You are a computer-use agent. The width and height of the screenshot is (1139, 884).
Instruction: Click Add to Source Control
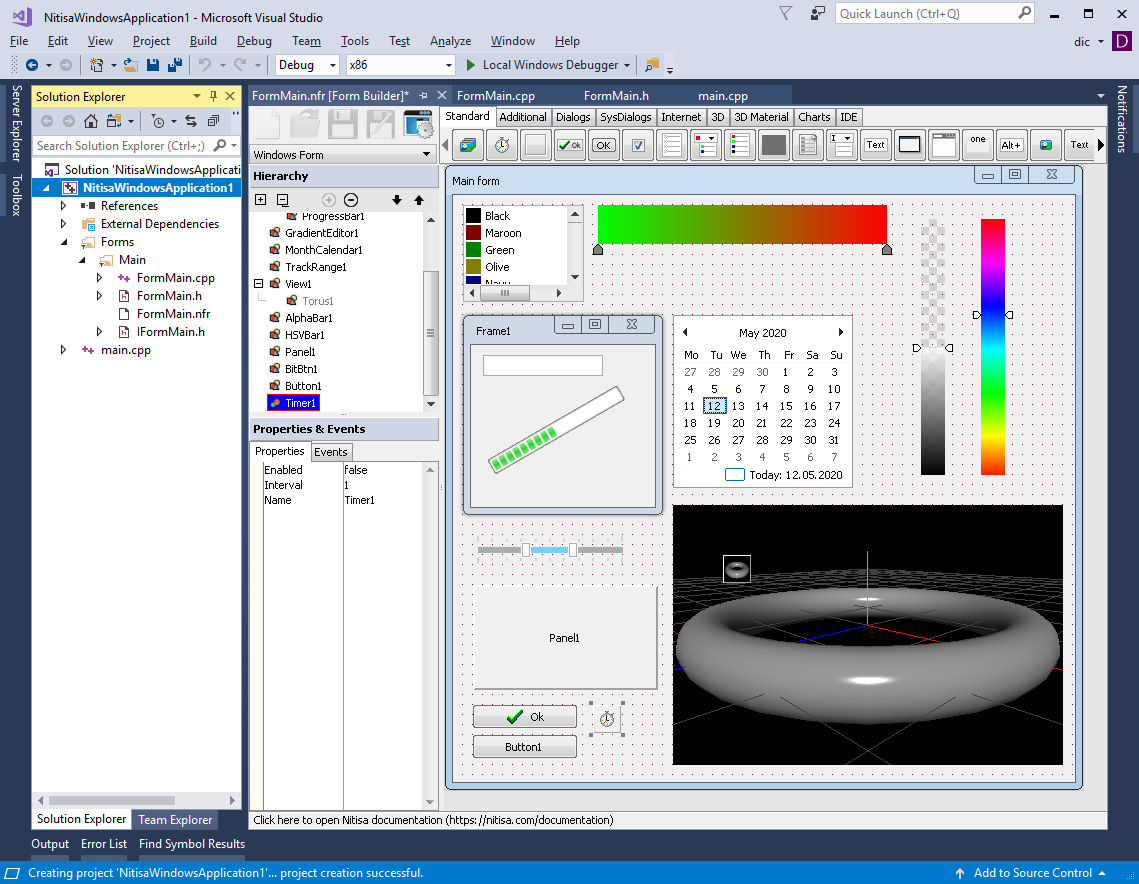(1032, 873)
